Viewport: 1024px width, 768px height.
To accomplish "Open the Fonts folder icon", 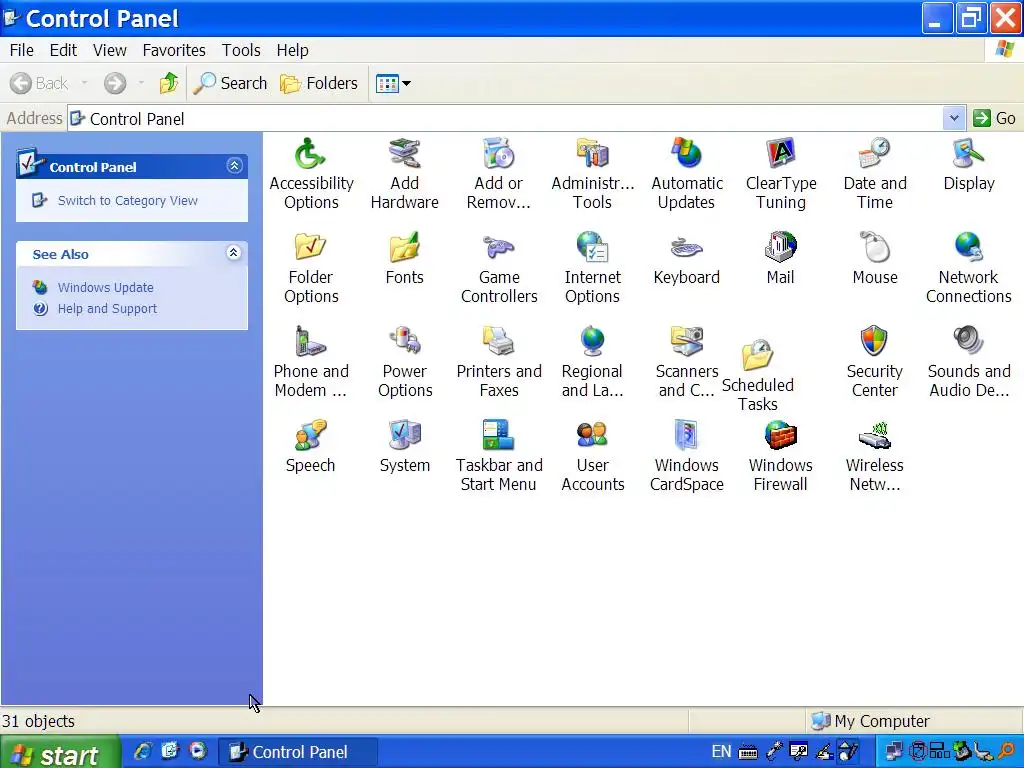I will click(x=404, y=248).
